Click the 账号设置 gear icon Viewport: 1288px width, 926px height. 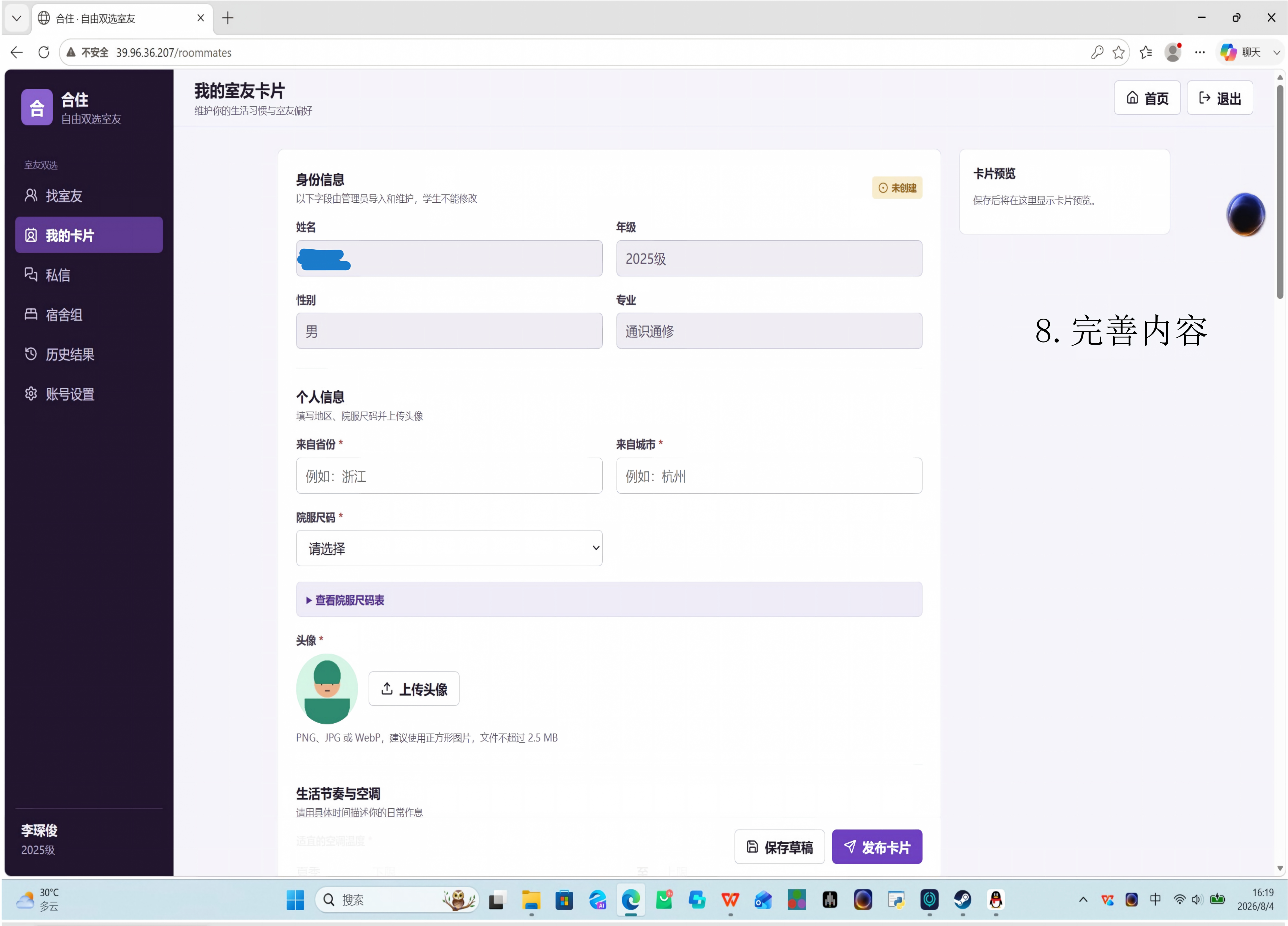click(31, 393)
